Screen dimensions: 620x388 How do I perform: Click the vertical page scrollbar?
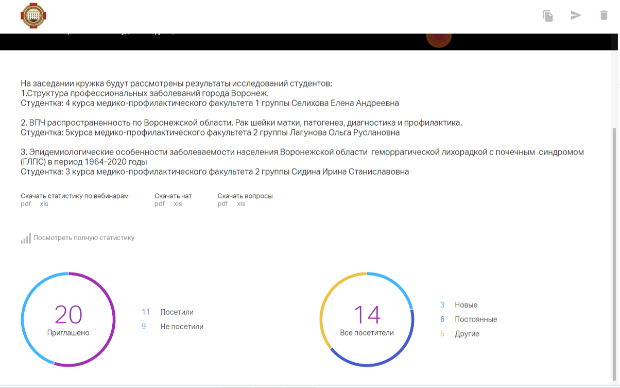coord(614,253)
